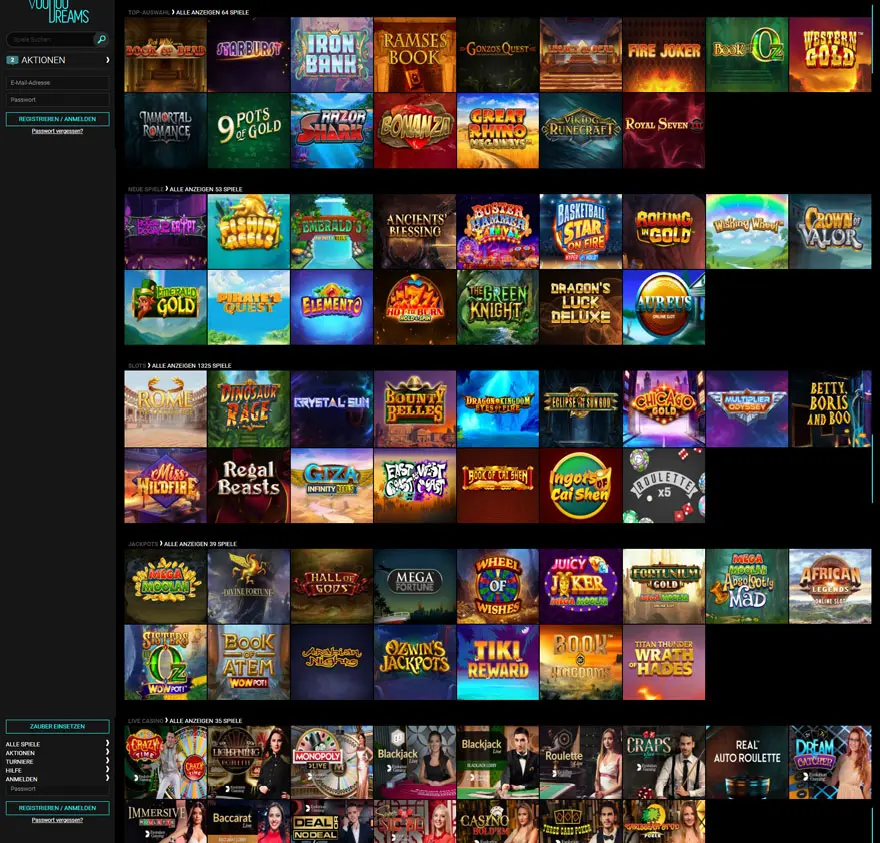The width and height of the screenshot is (880, 843).
Task: Open the 9 Pots of Gold tile
Action: pos(249,131)
